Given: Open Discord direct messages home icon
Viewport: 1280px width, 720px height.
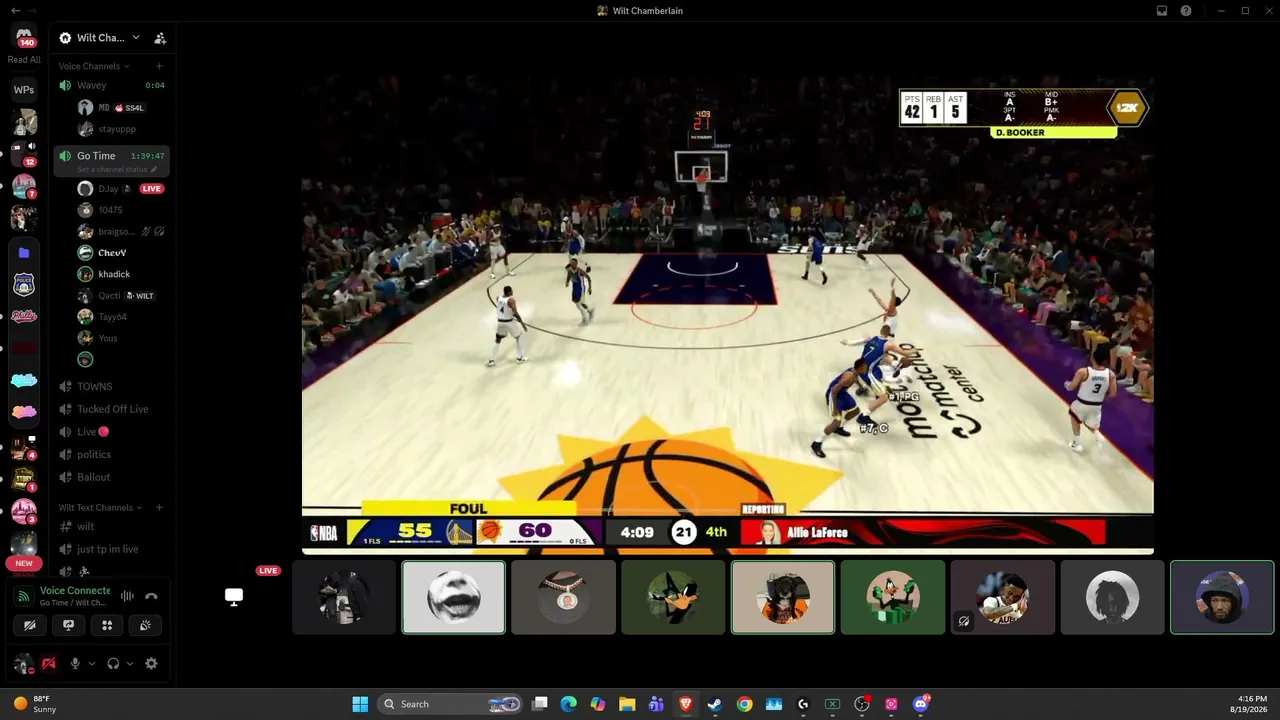Looking at the screenshot, I should 24,36.
